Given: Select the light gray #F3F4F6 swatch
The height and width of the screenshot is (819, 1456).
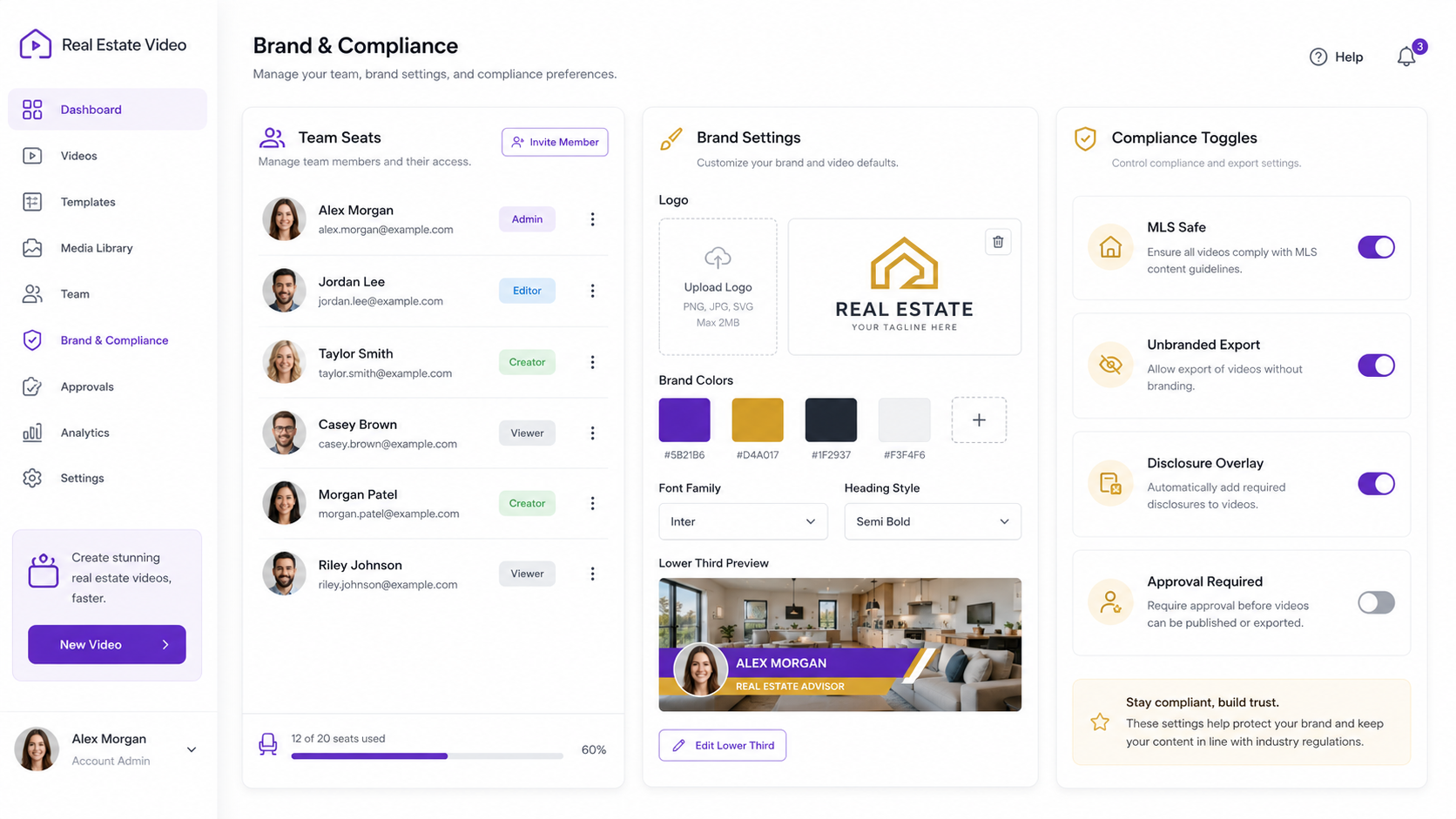Looking at the screenshot, I should [904, 420].
